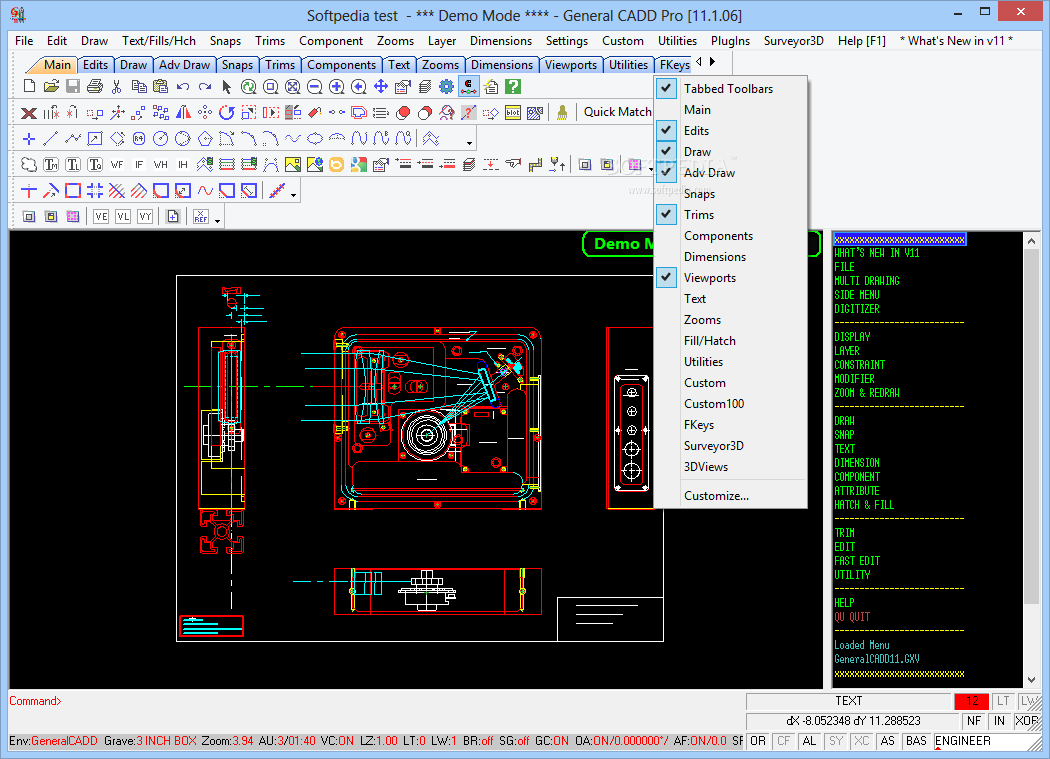Click the WF text icon

[x=117, y=164]
